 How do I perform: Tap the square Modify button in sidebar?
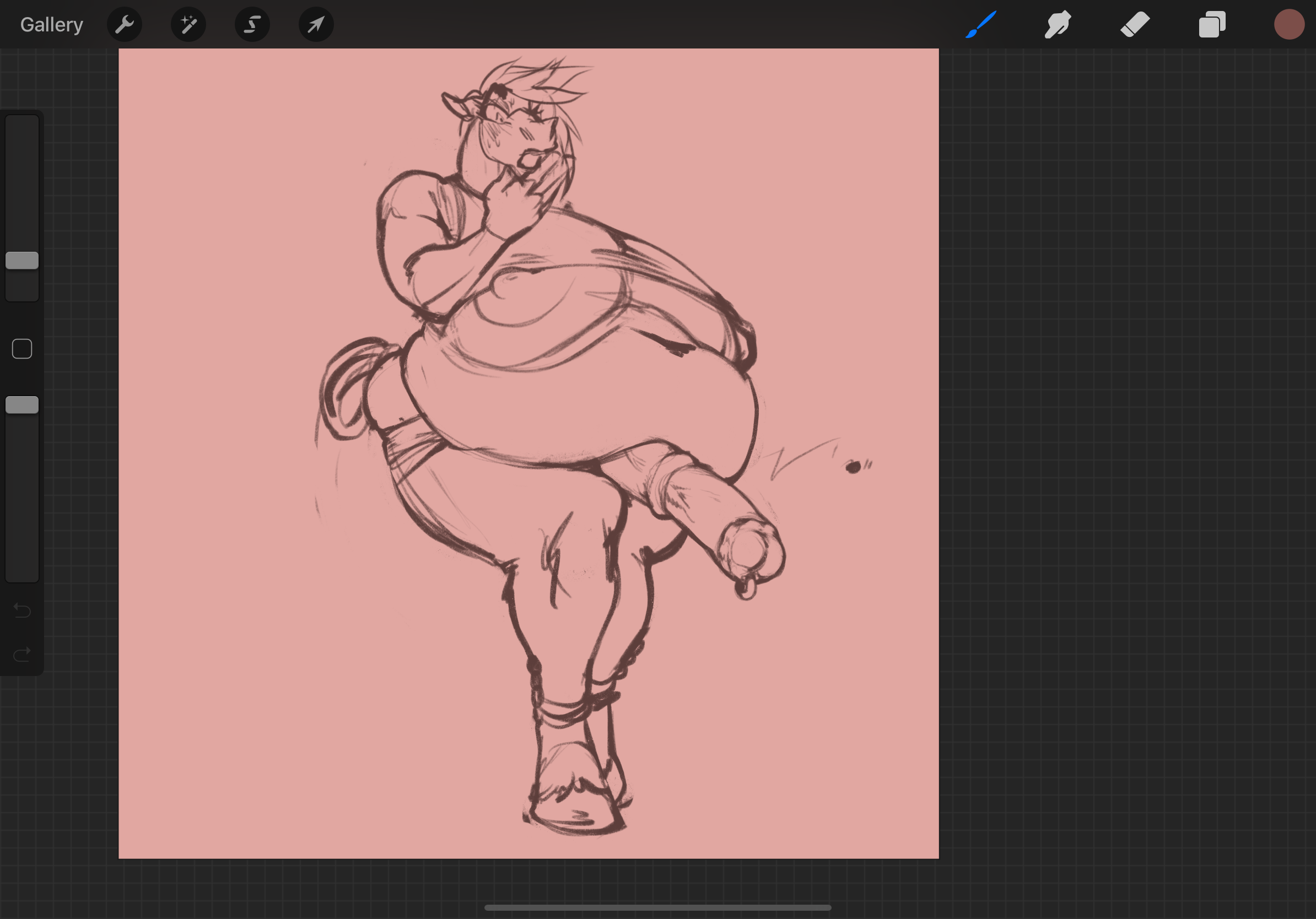(x=22, y=349)
